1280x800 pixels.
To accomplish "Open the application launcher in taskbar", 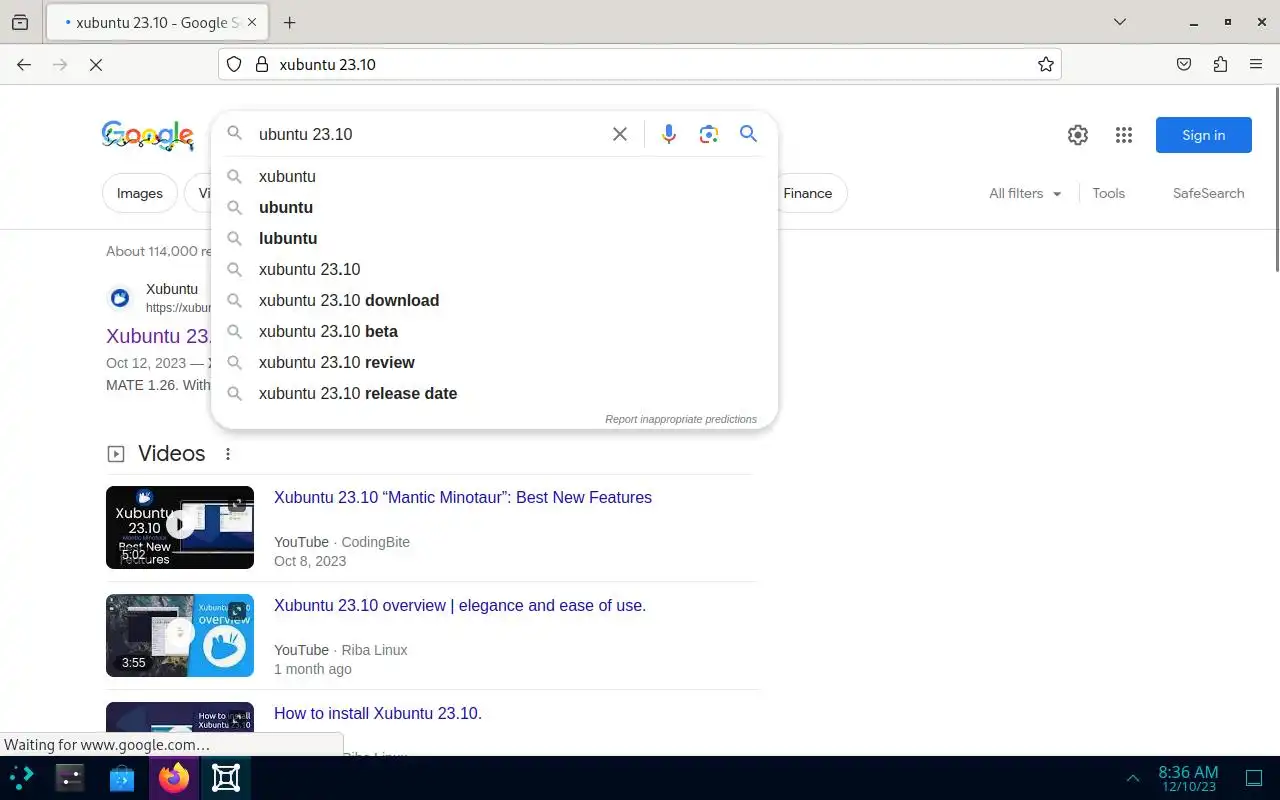I will tap(22, 778).
